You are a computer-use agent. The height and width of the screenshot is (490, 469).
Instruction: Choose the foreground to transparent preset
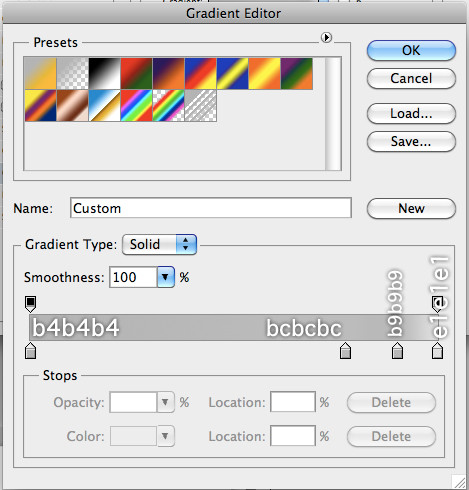[x=72, y=73]
